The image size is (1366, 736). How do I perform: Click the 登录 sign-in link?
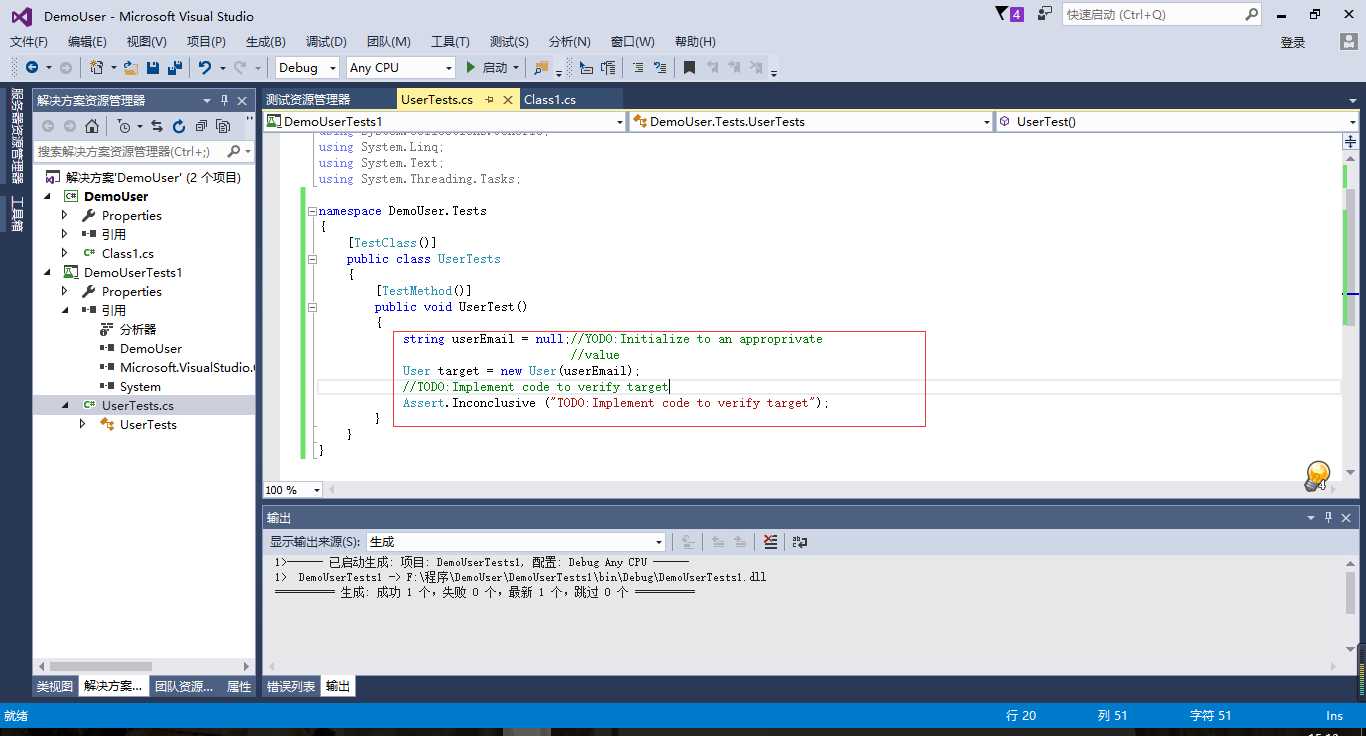click(1293, 42)
